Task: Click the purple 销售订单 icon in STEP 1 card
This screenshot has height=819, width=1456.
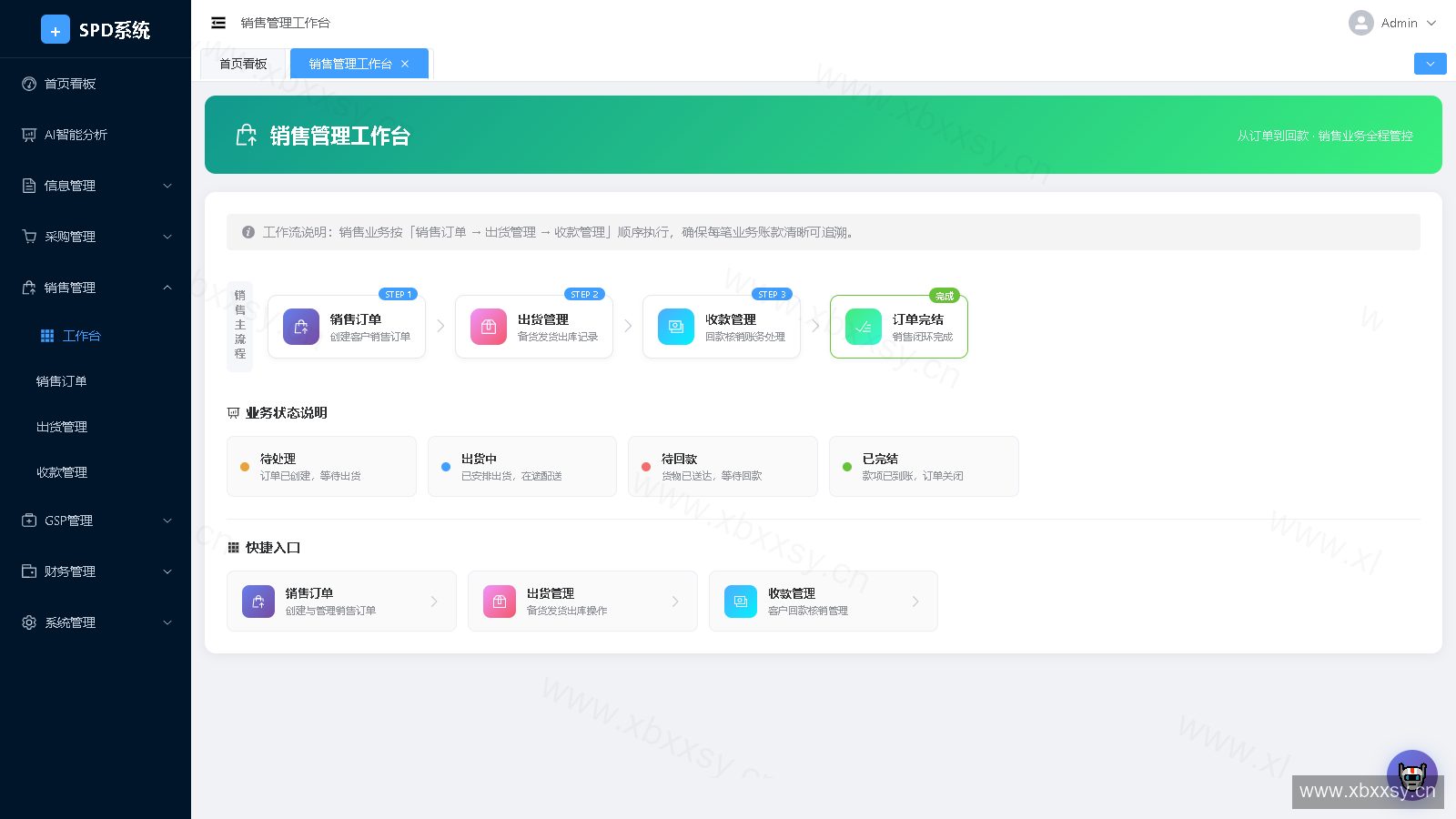Action: coord(301,327)
